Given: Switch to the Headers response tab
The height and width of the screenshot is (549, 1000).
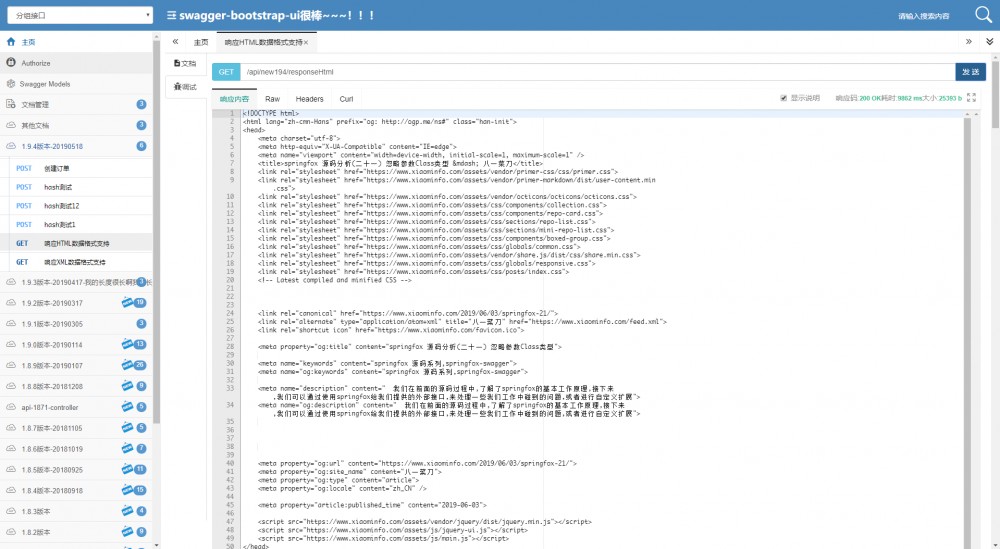Looking at the screenshot, I should point(309,99).
